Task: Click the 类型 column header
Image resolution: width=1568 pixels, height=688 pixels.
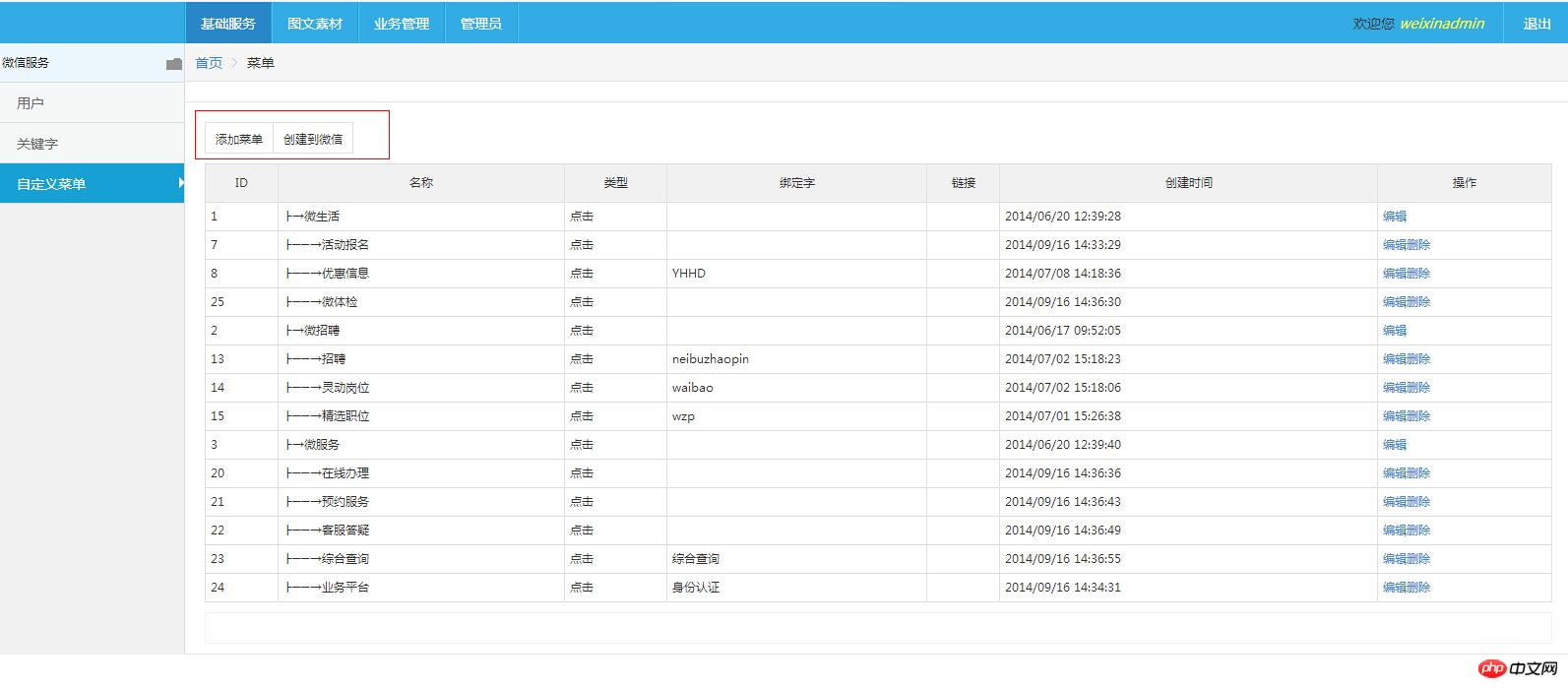Action: point(616,183)
